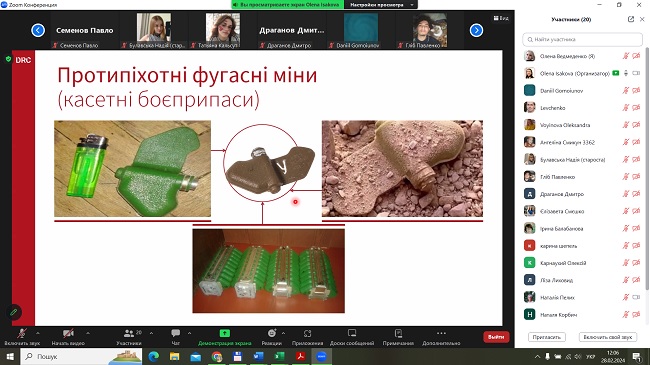The height and width of the screenshot is (365, 650).
Task: Expand video options arrow next to camera
Action: pyautogui.click(x=88, y=333)
